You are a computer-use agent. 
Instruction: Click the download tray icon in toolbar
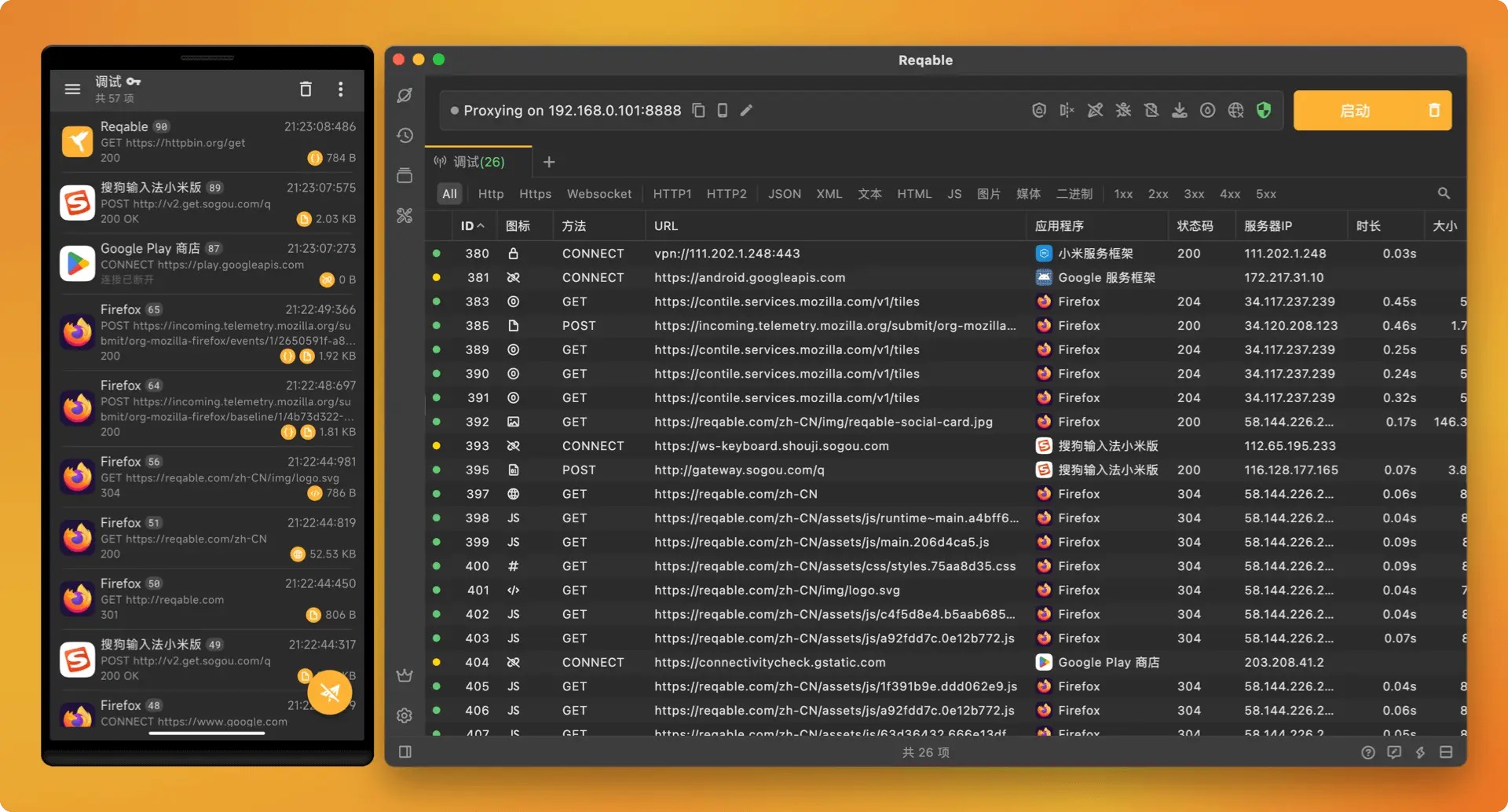[1180, 111]
